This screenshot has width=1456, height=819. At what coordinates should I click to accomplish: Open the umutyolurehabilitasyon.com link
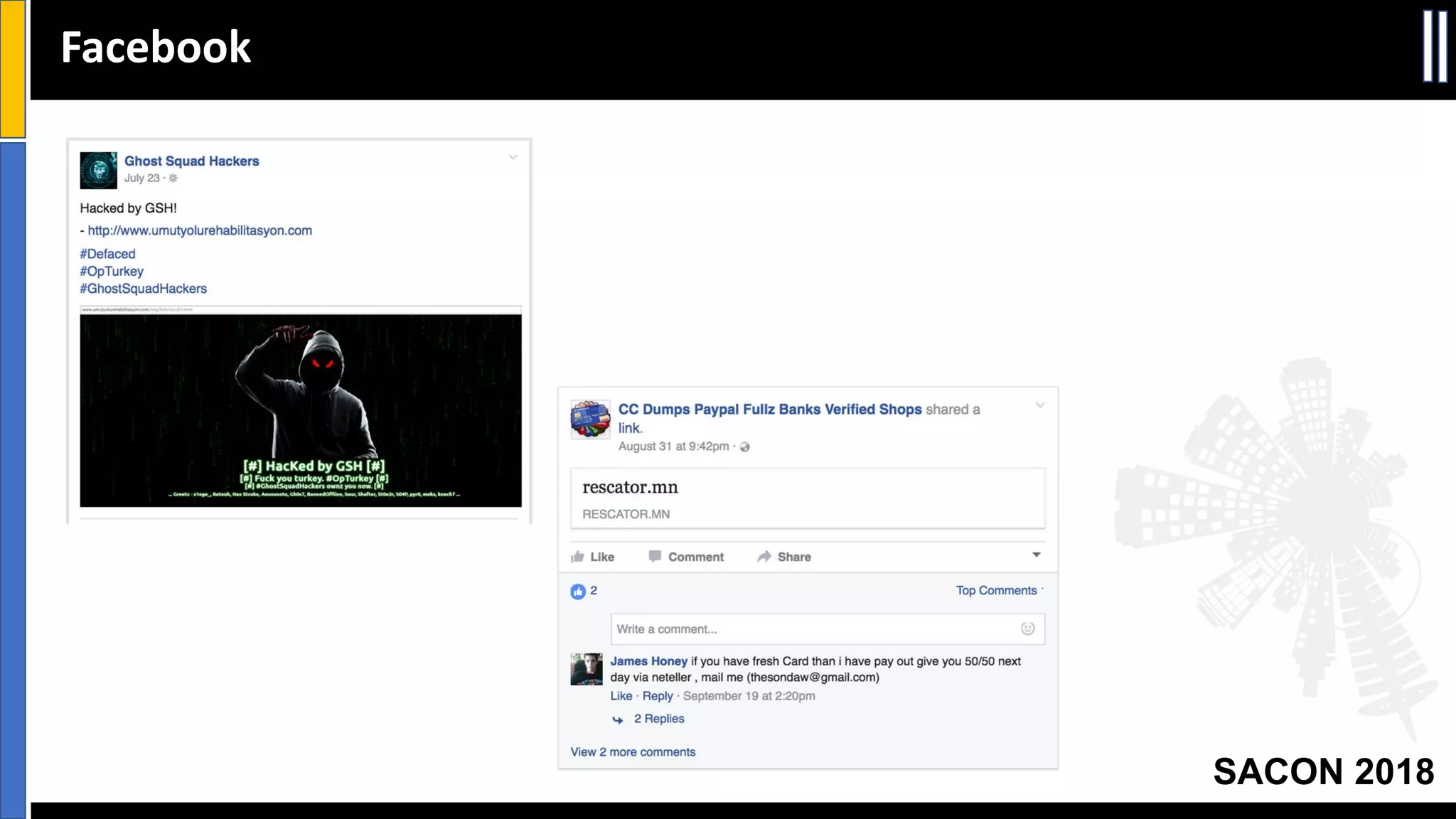click(200, 230)
